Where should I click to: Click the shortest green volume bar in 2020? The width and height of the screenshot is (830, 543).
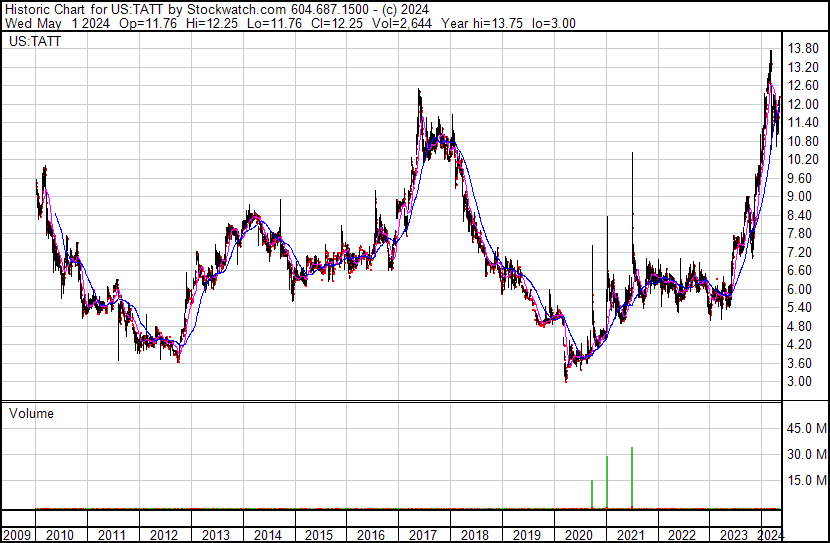point(592,494)
